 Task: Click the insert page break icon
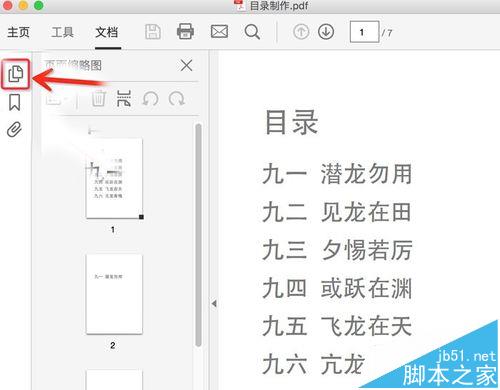(x=124, y=99)
